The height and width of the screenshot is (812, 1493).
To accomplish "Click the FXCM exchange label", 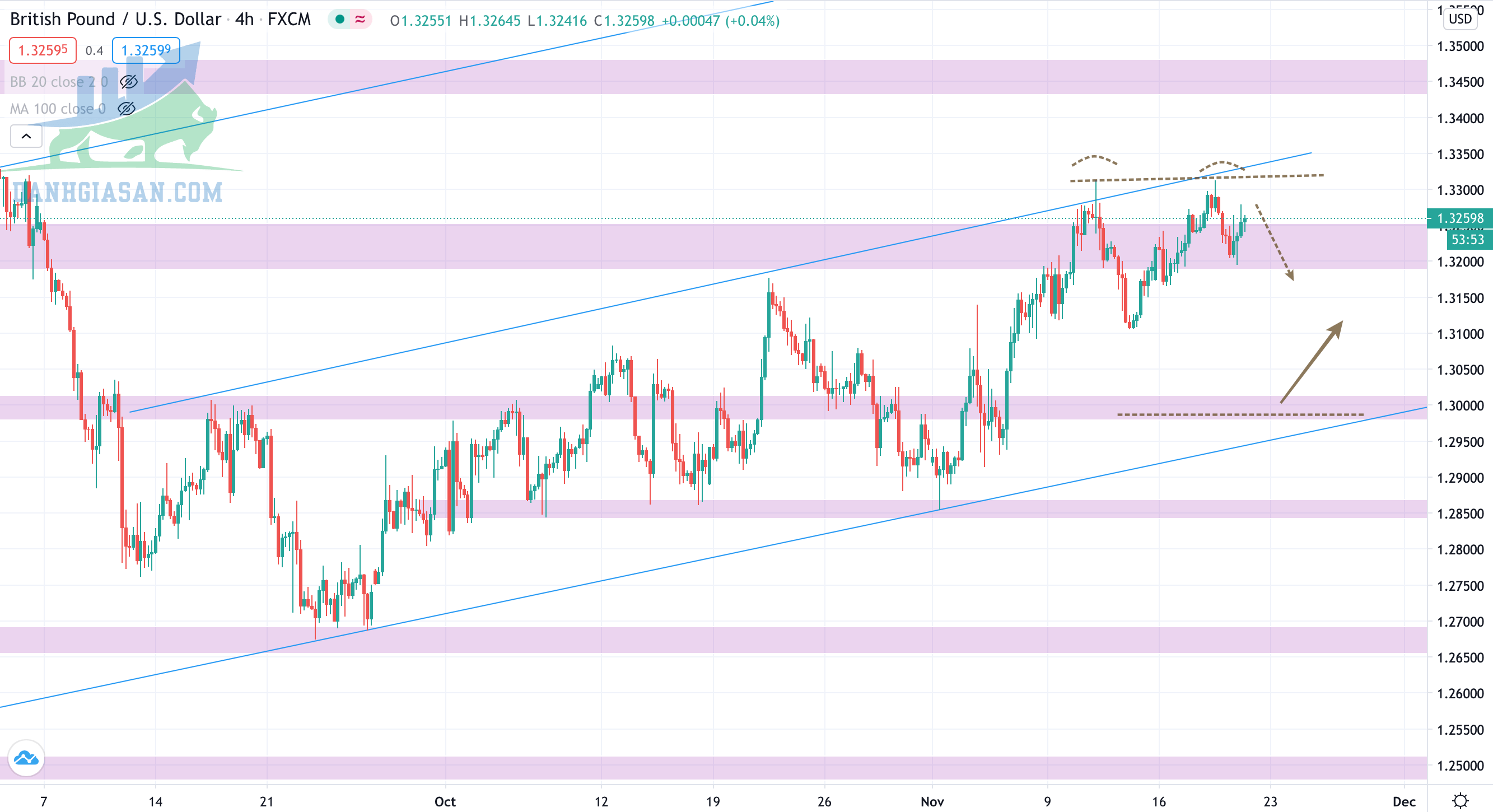I will pyautogui.click(x=289, y=20).
